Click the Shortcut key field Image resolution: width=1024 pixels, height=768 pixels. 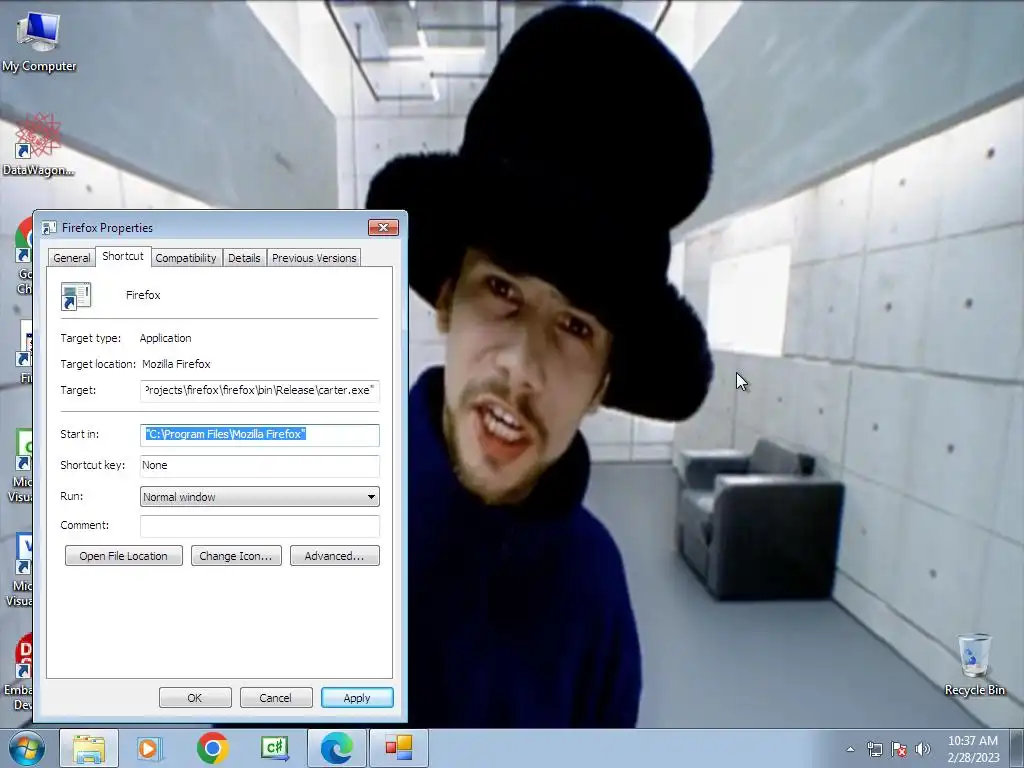pyautogui.click(x=260, y=466)
